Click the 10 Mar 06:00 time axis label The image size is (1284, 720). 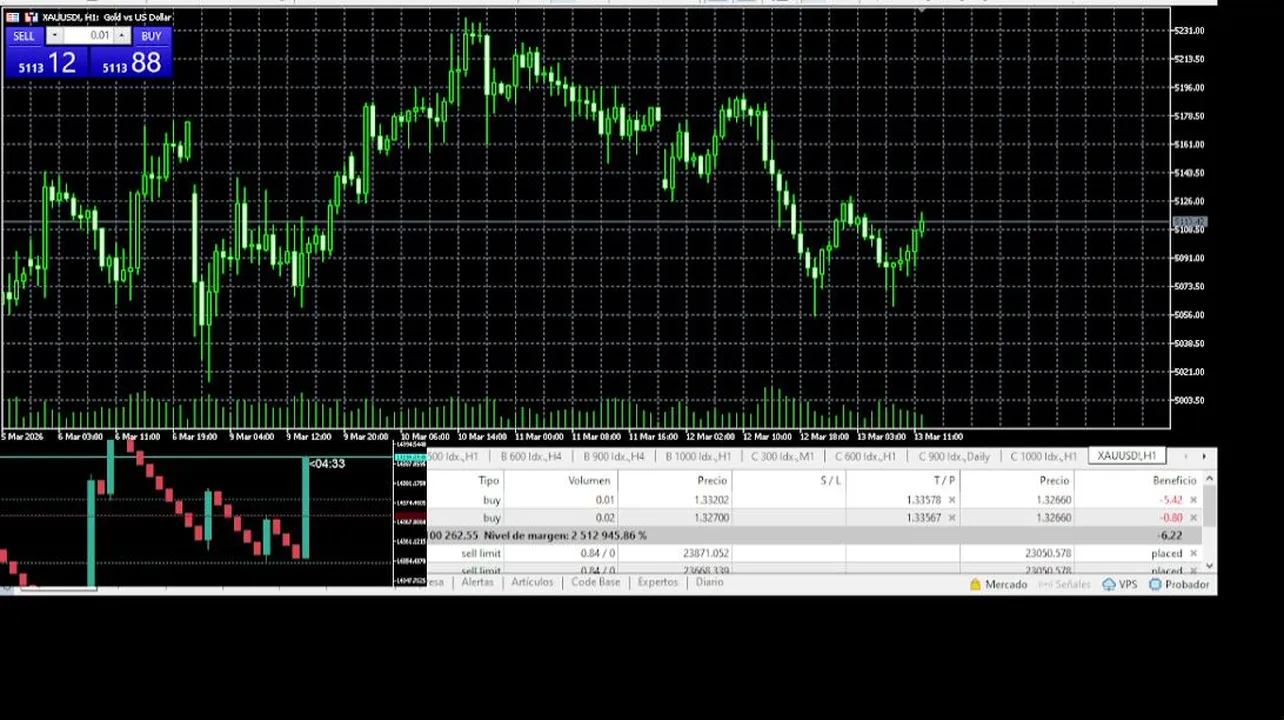point(425,437)
